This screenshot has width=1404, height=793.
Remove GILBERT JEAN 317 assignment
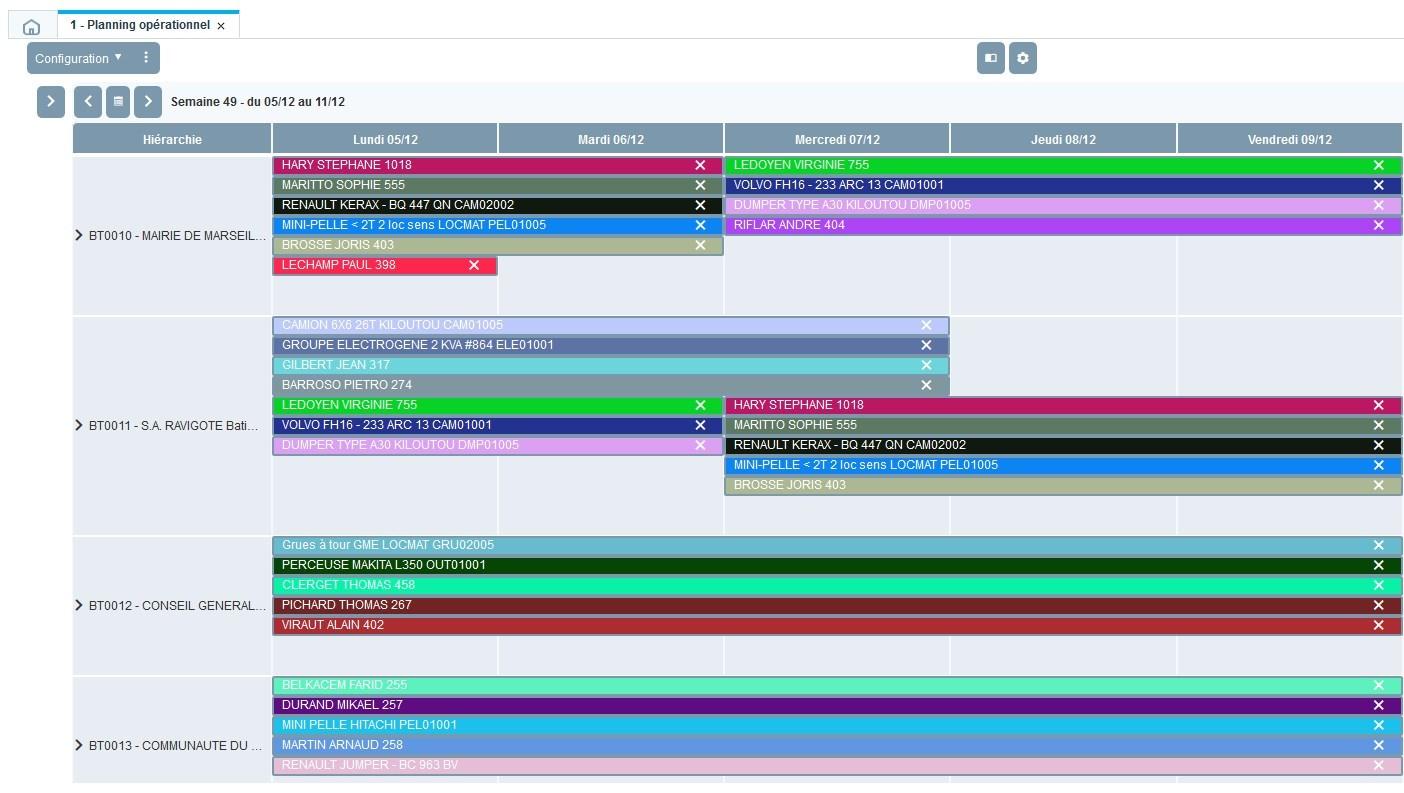pyautogui.click(x=926, y=365)
